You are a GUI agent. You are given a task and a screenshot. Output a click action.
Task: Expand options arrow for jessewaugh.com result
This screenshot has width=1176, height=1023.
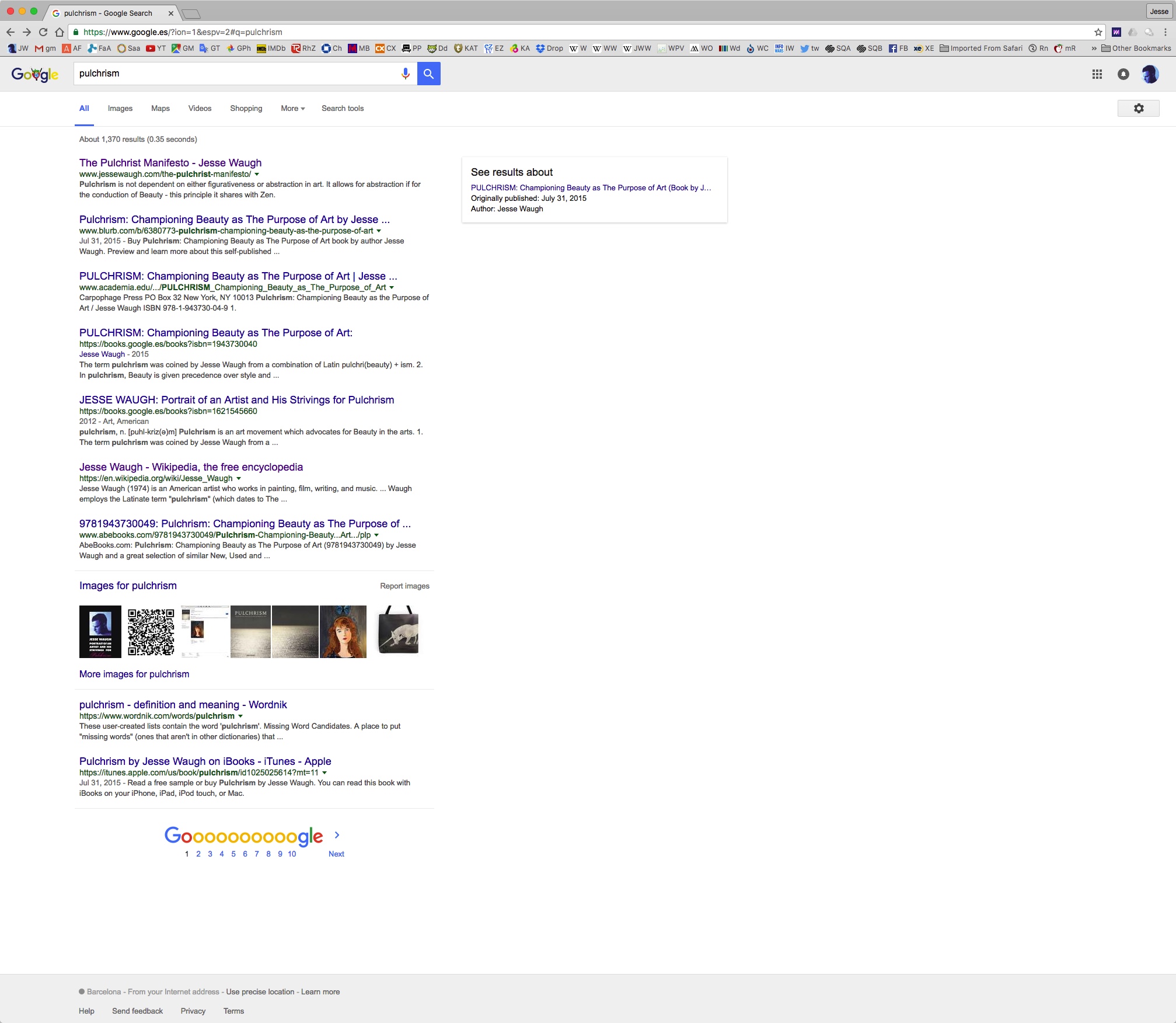257,175
